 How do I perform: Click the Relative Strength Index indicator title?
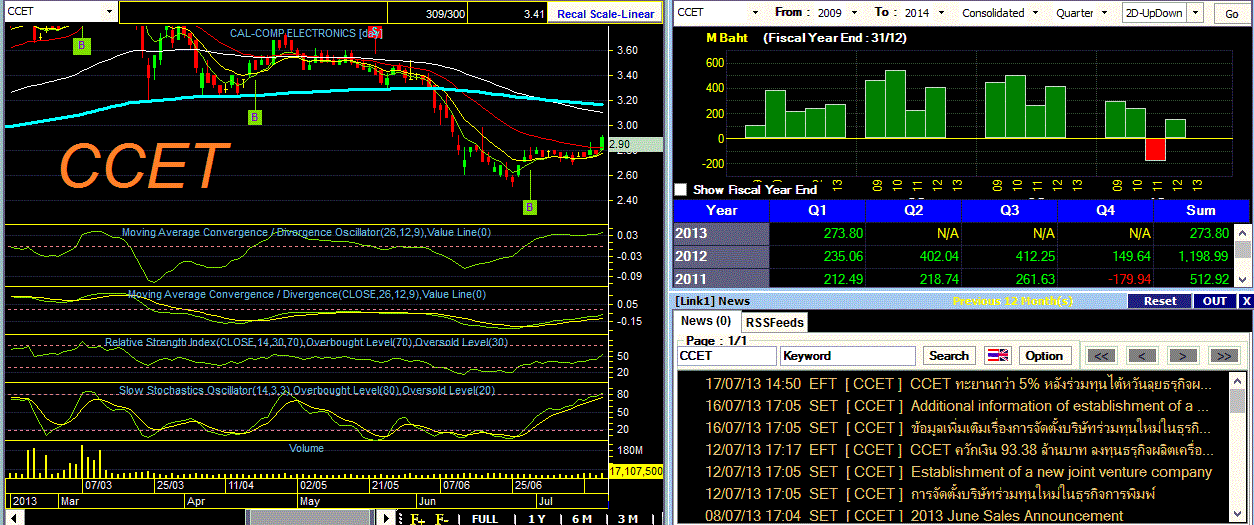point(306,343)
